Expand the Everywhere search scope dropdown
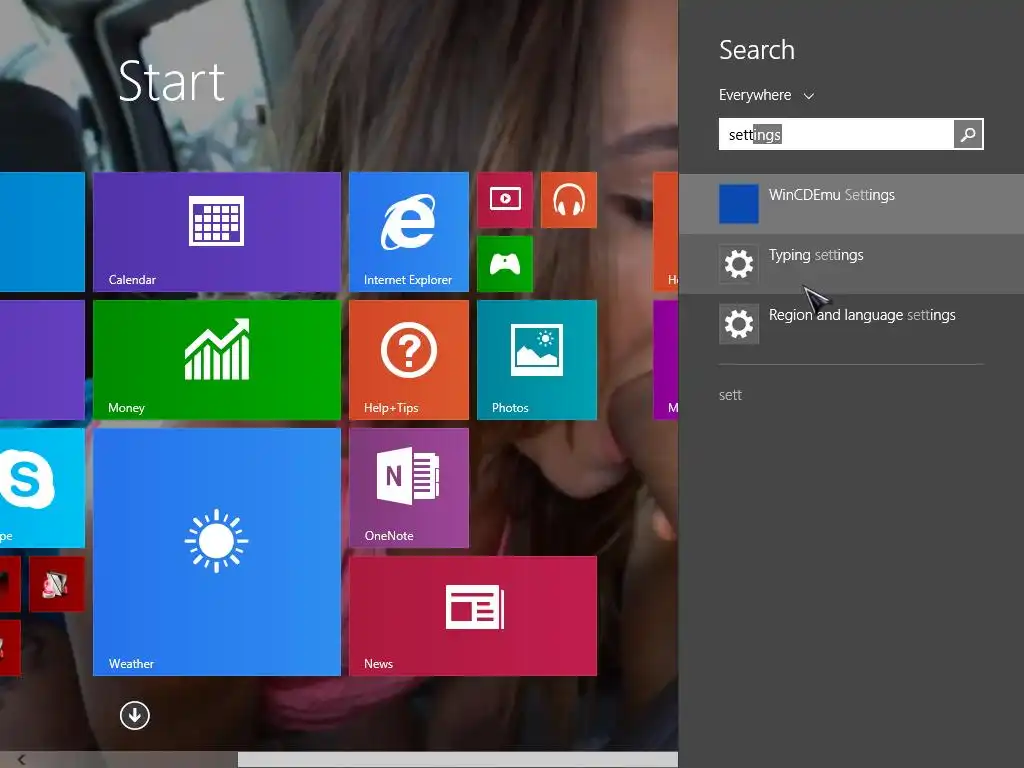 coord(766,95)
